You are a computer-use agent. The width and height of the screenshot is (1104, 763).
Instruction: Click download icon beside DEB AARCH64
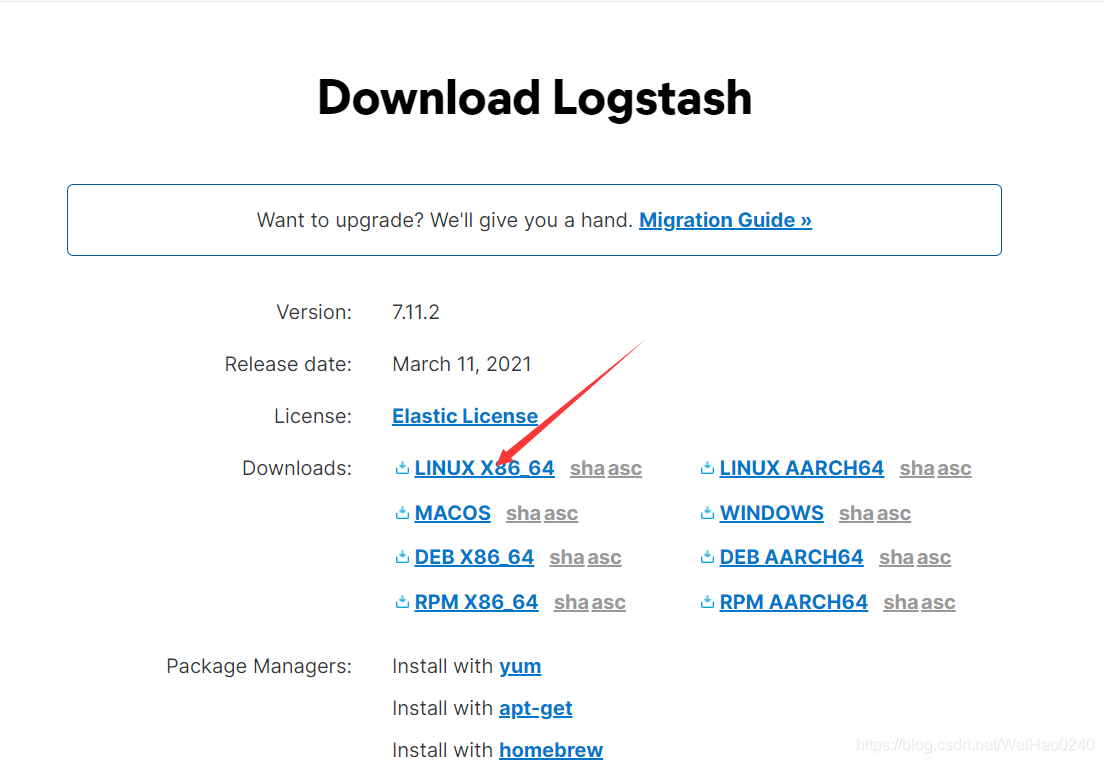(x=707, y=557)
